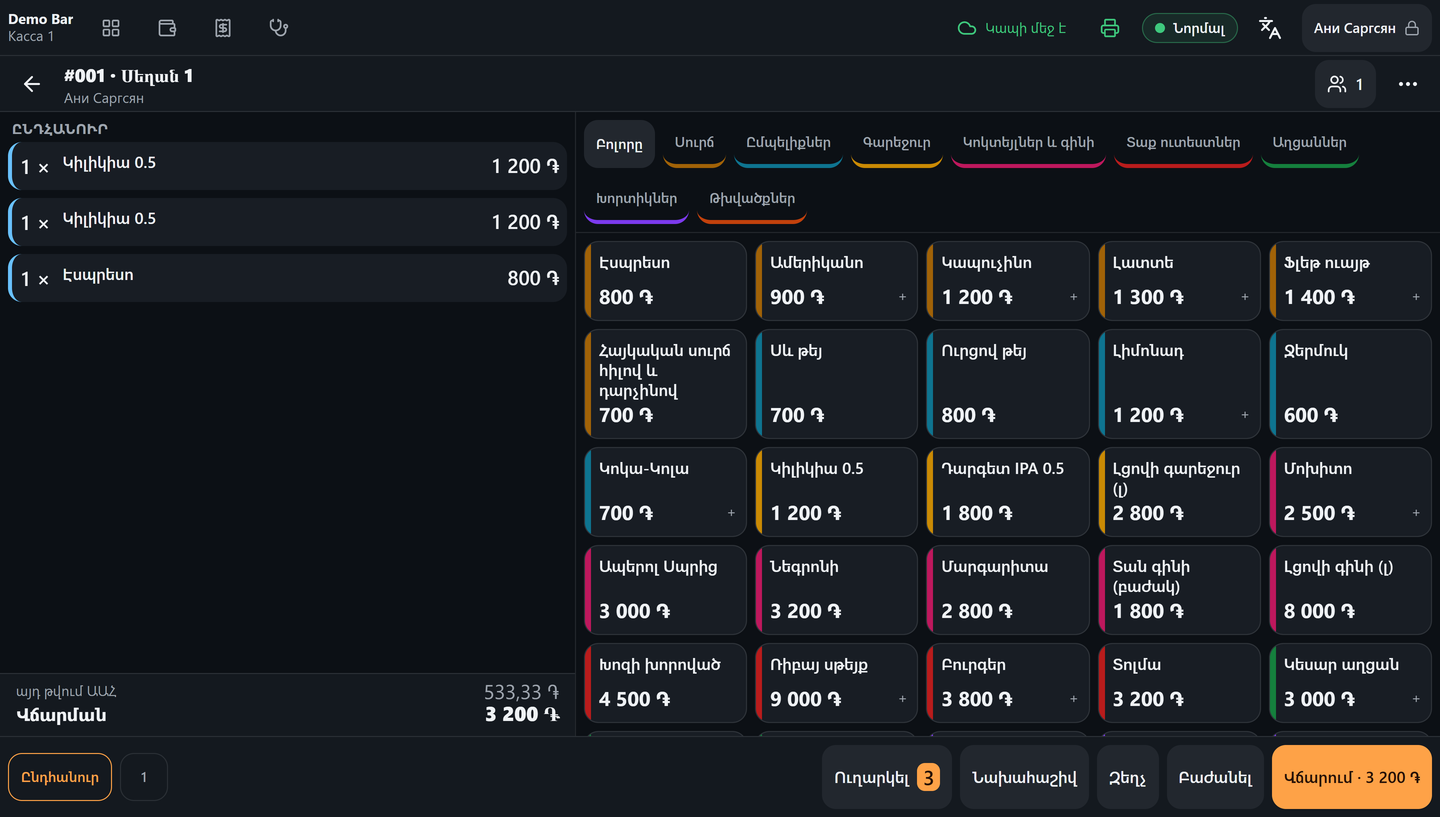This screenshot has height=817, width=1440.
Task: Add 'Ռիբայ սթեյք' to the order
Action: pyautogui.click(x=837, y=683)
